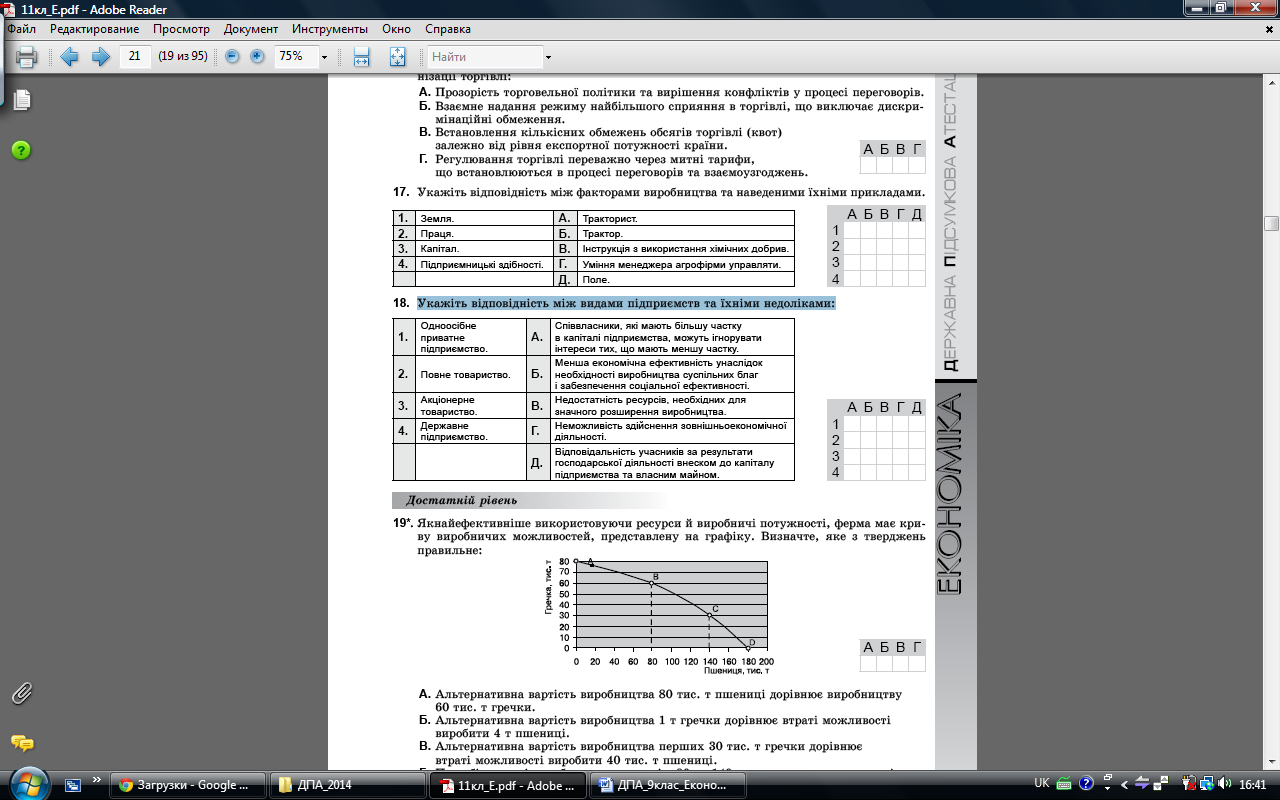Screen dimensions: 1280x800
Task: Click the 'Тракторист.' table cell
Action: [686, 218]
